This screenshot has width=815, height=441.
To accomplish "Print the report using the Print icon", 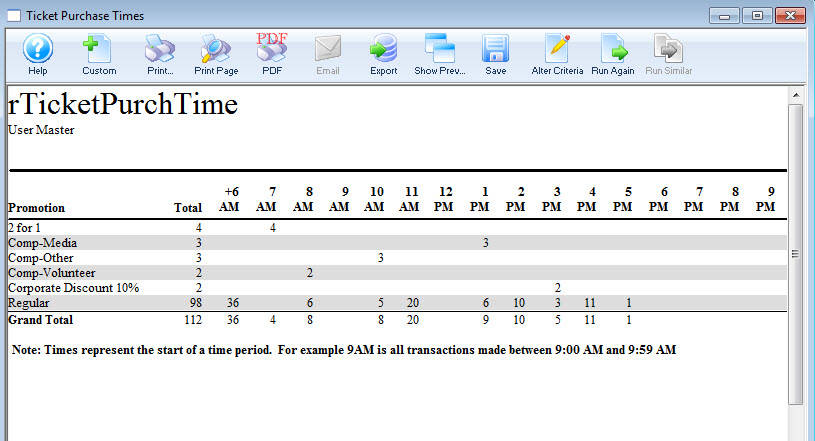I will pos(160,48).
